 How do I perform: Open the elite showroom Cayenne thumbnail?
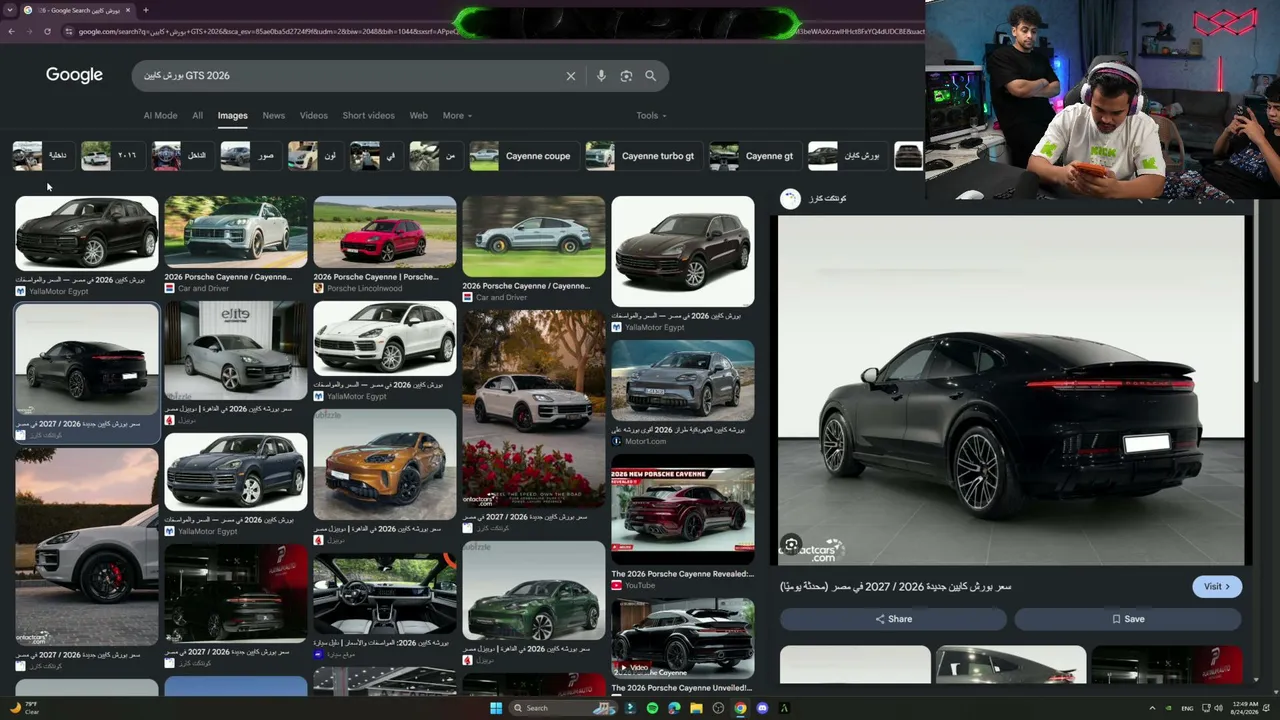pyautogui.click(x=236, y=351)
